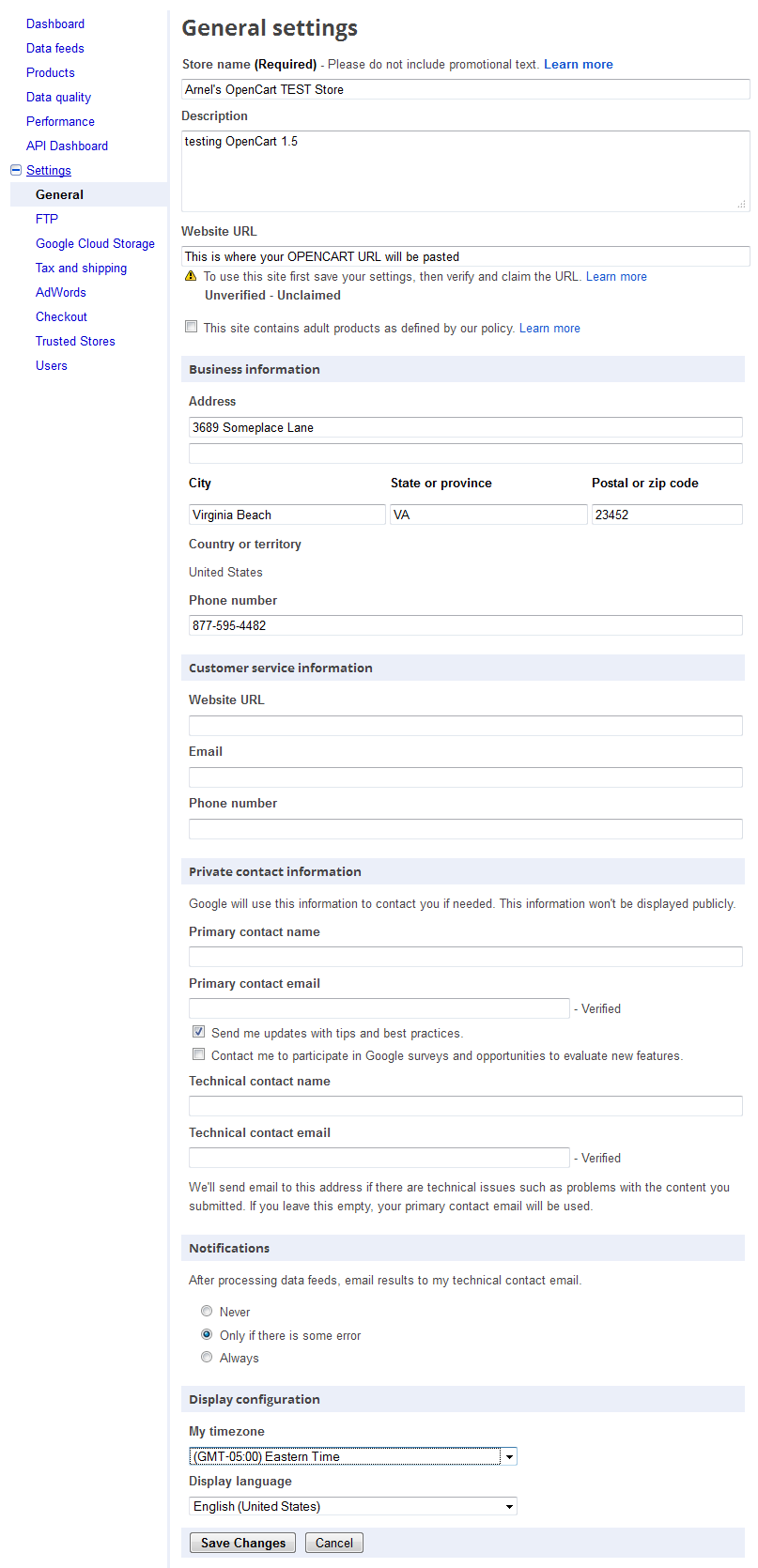Enable 'Contact me to participate' surveys checkbox
The image size is (758, 1568).
[x=198, y=1054]
